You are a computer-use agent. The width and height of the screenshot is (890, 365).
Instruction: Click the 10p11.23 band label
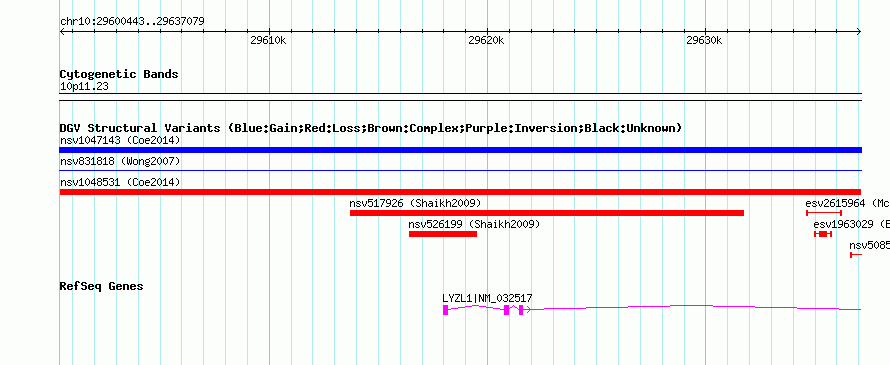(x=84, y=87)
